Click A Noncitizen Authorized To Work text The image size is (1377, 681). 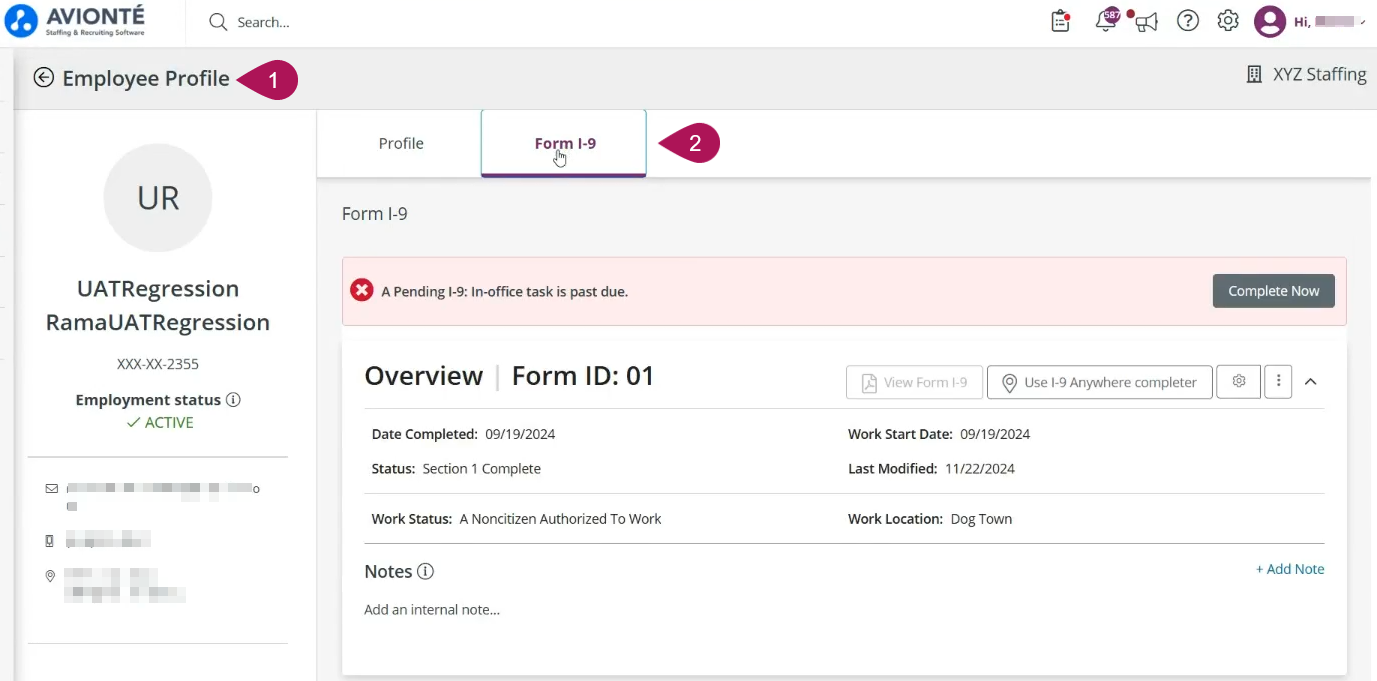pos(561,520)
